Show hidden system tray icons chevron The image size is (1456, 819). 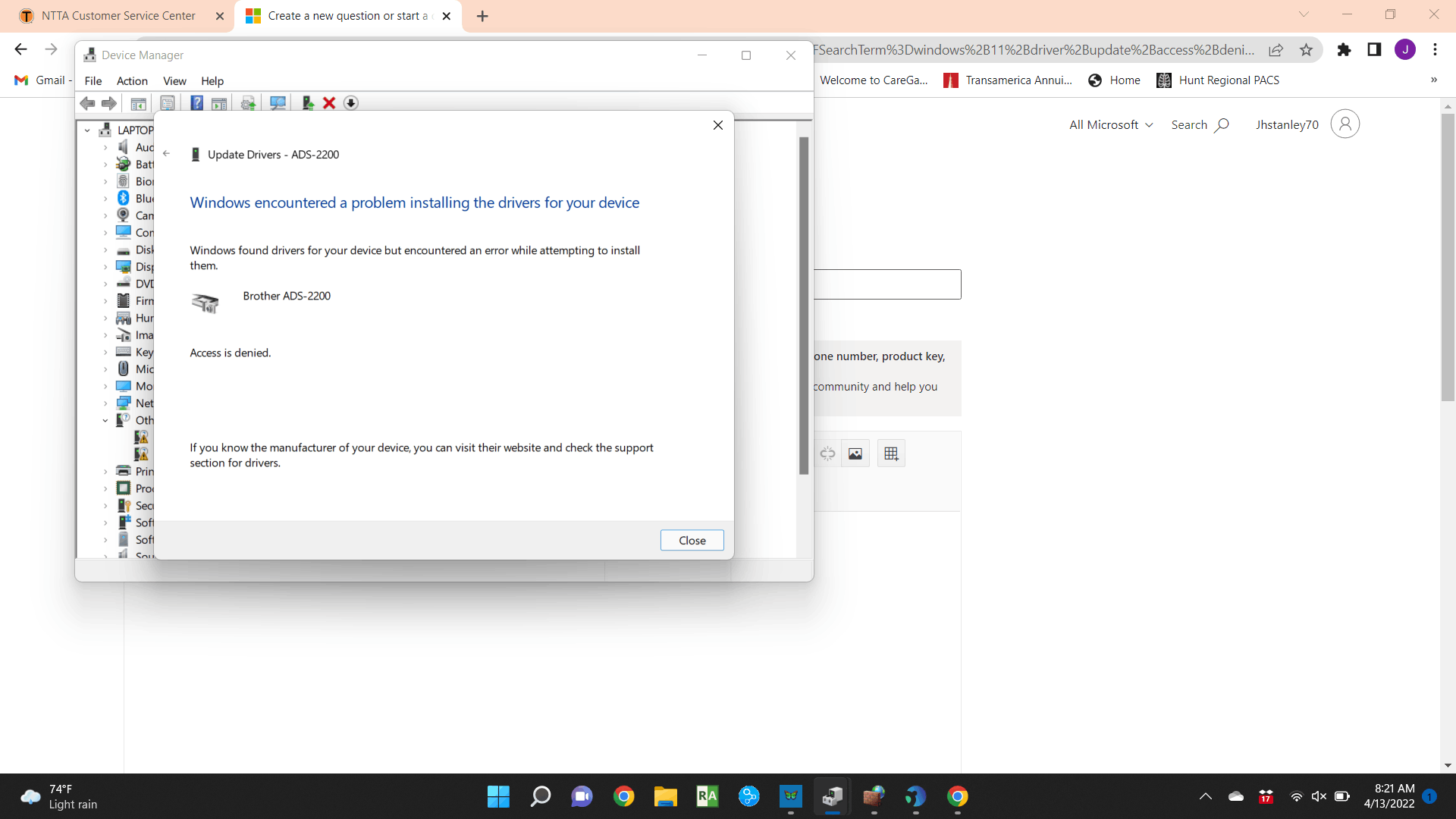1205,796
